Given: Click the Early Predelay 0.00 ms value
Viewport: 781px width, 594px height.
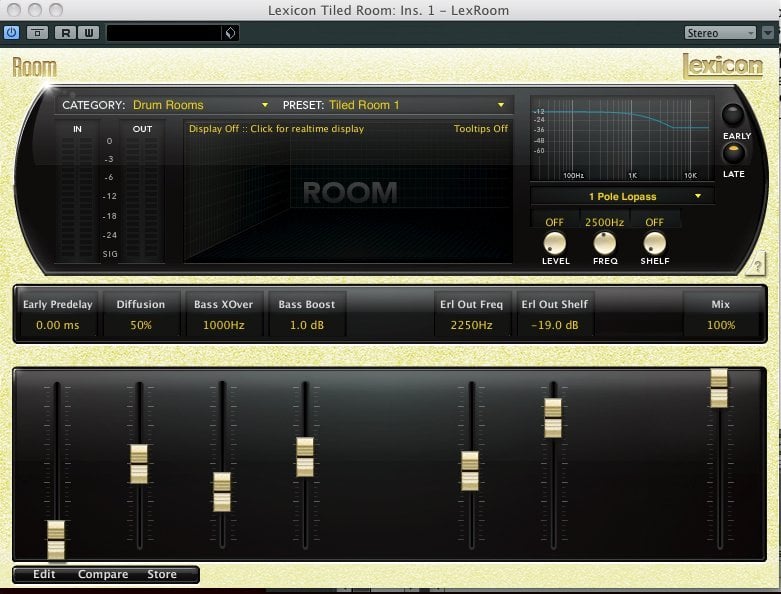Looking at the screenshot, I should (57, 325).
